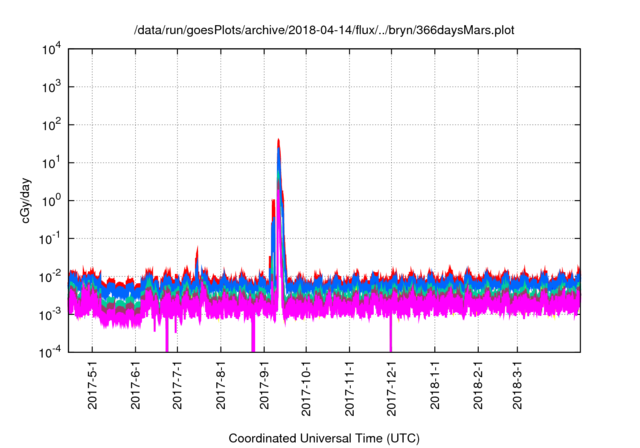Click the 2017-9-1 date label

264,385
